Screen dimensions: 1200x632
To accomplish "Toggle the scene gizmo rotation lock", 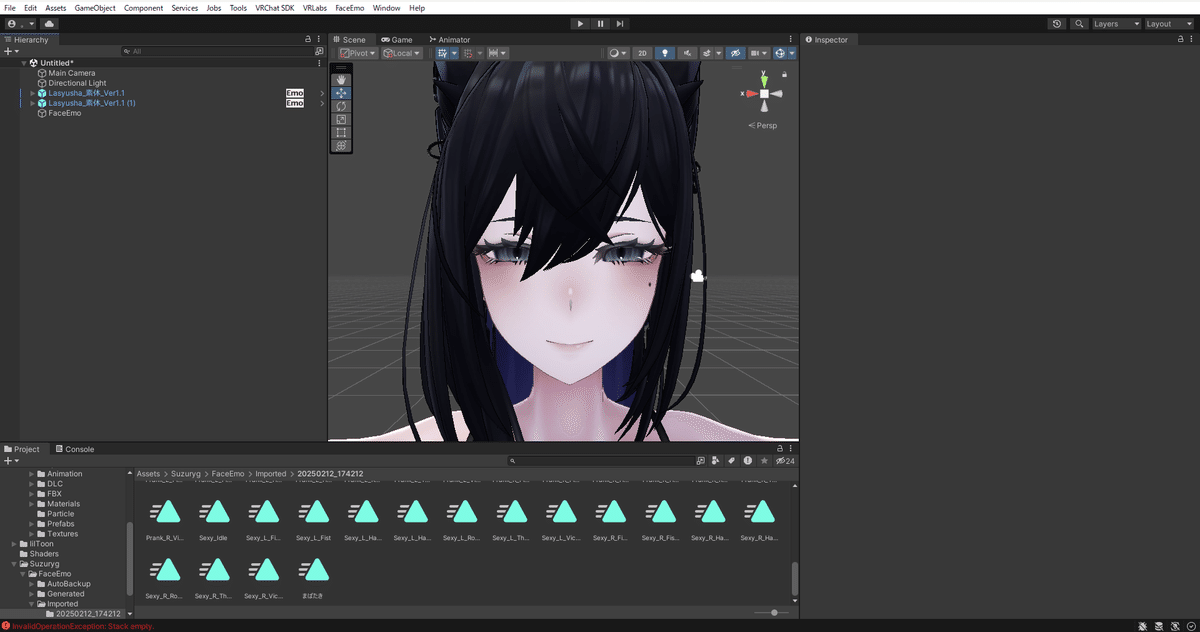I will [x=785, y=75].
